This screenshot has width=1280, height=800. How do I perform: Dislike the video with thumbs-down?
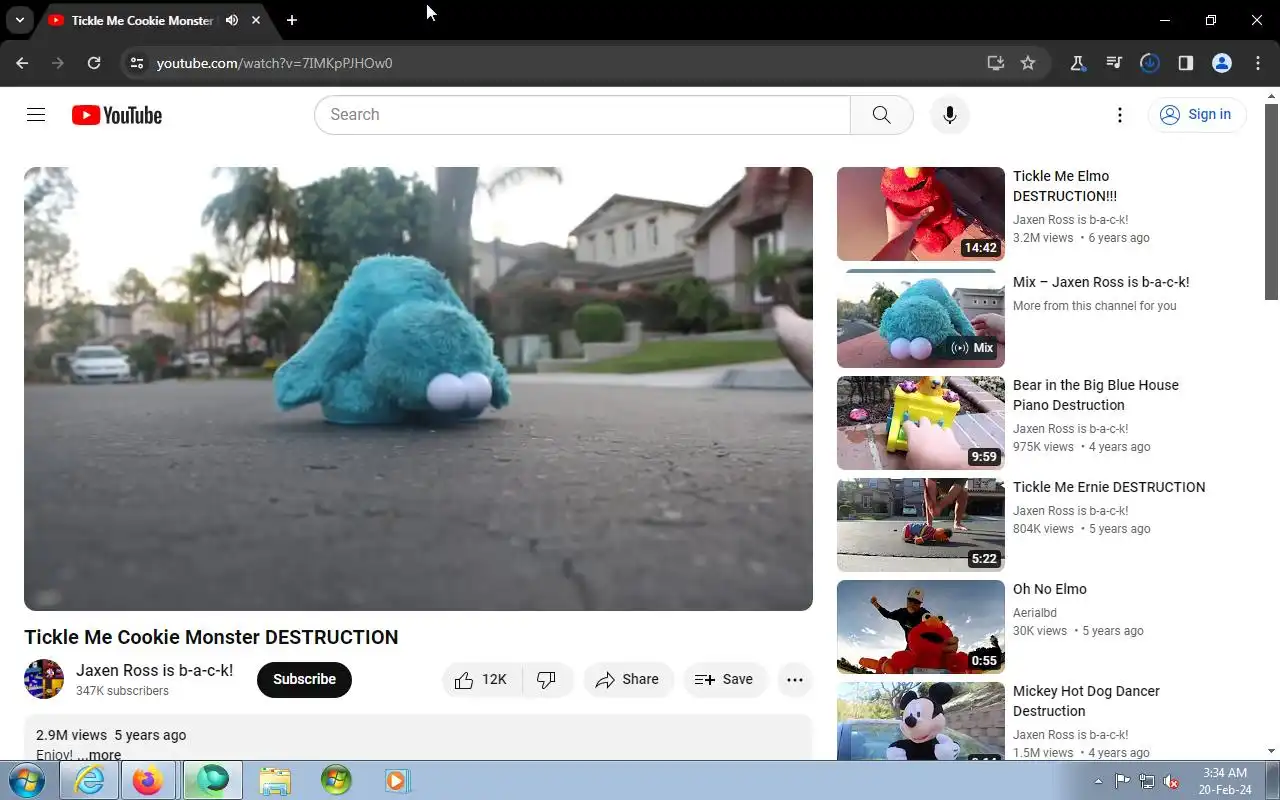547,680
